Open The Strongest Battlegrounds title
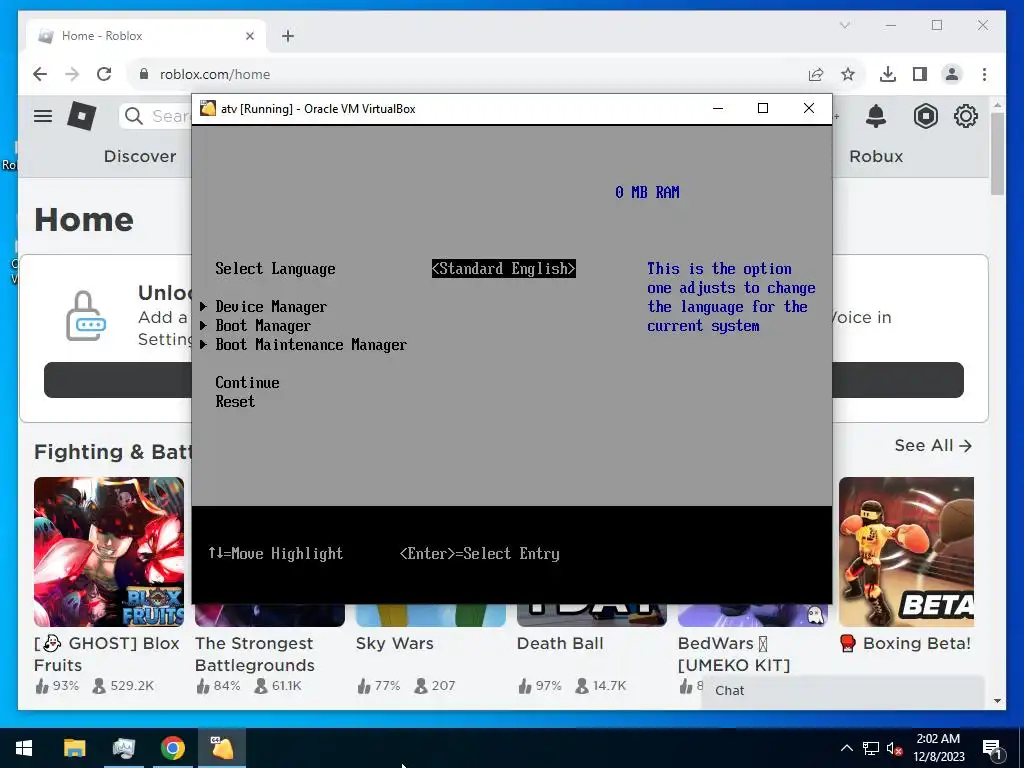1024x768 pixels. click(x=255, y=654)
